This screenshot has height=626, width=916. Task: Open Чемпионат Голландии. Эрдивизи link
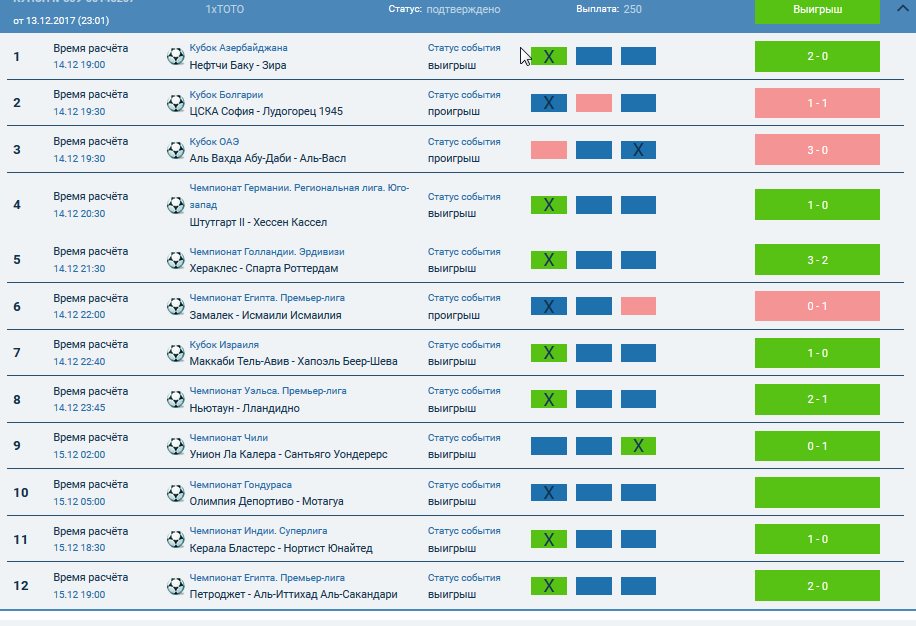click(x=267, y=252)
